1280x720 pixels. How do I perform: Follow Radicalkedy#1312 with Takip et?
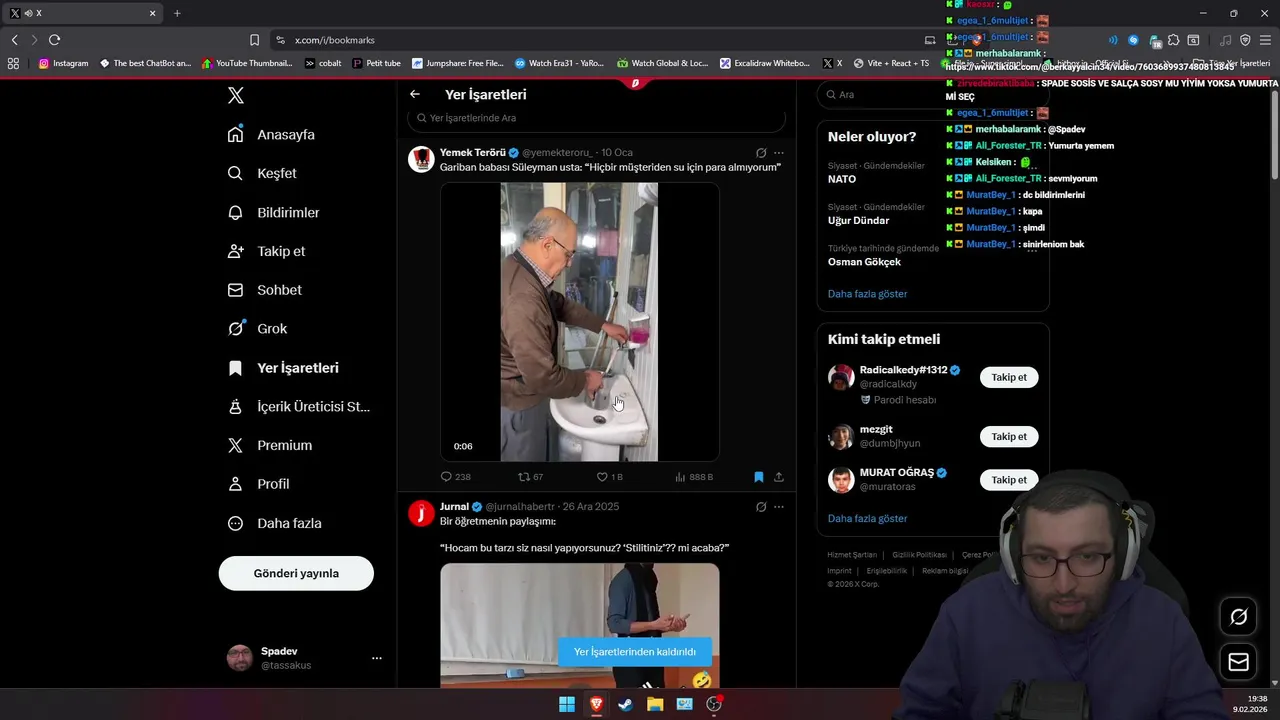coord(1009,377)
